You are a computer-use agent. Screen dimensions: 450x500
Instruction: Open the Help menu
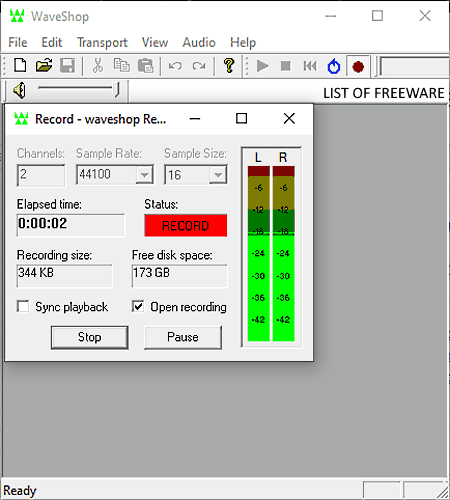tap(243, 42)
